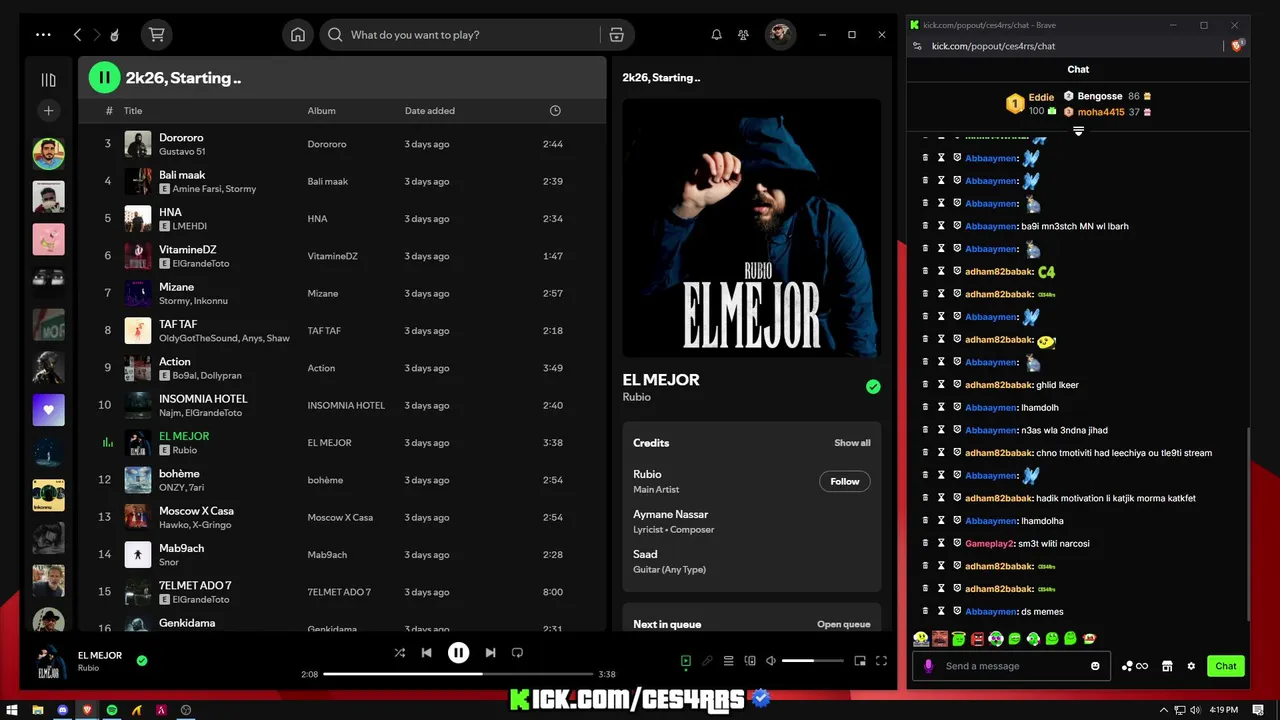Play the track Dorororo
This screenshot has width=1280, height=720.
pos(342,144)
